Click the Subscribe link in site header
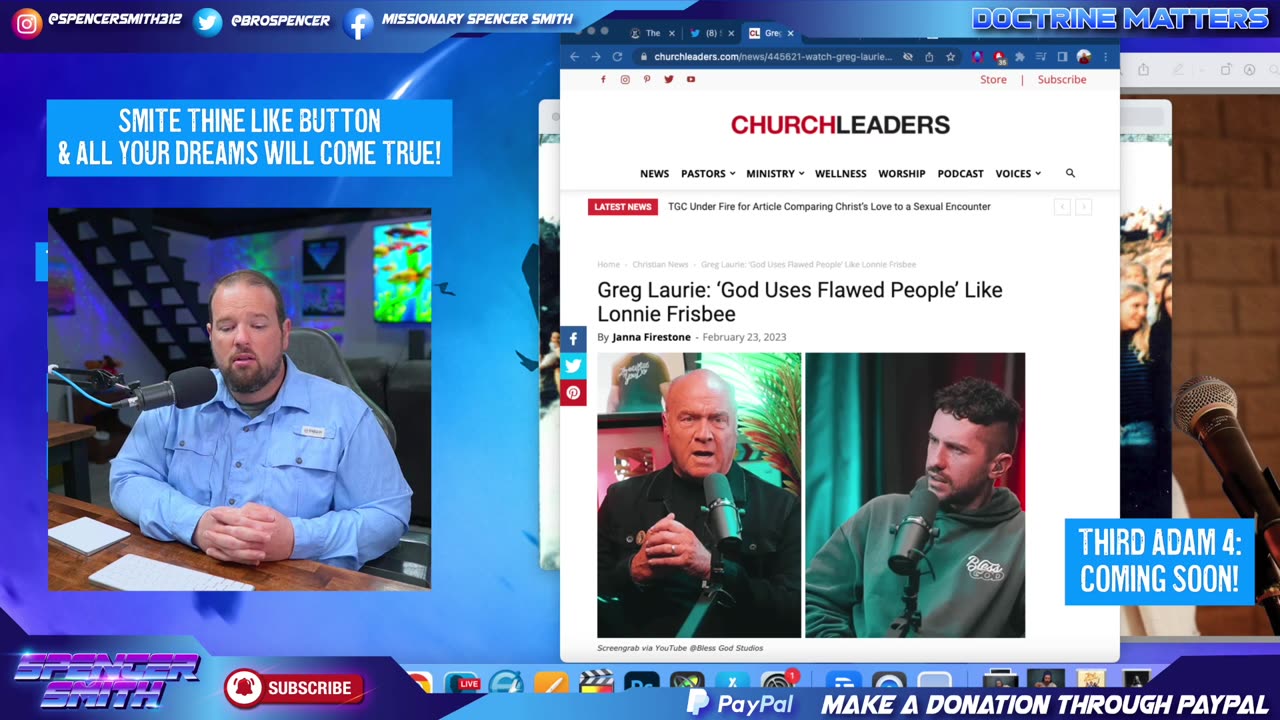Screen dimensions: 1280x720 1062,80
